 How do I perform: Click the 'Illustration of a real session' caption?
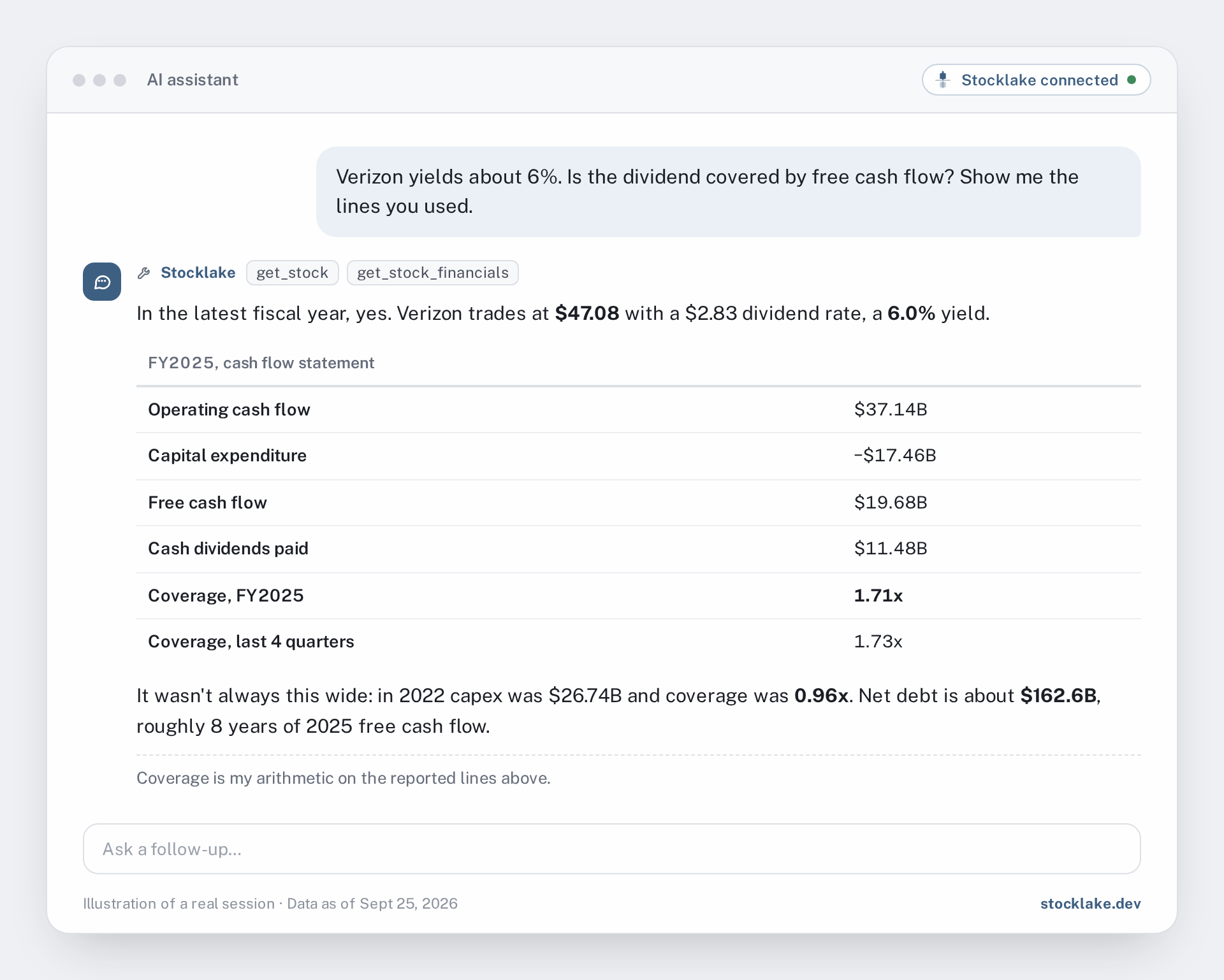pyautogui.click(x=270, y=904)
